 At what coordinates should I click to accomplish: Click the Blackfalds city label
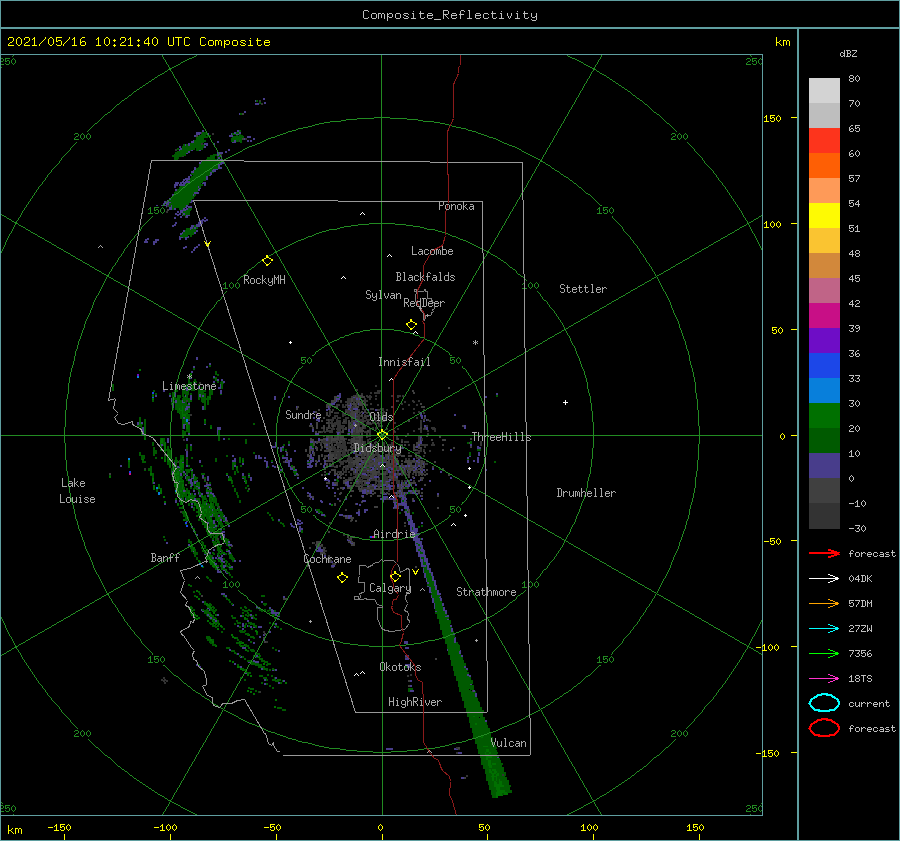click(425, 277)
